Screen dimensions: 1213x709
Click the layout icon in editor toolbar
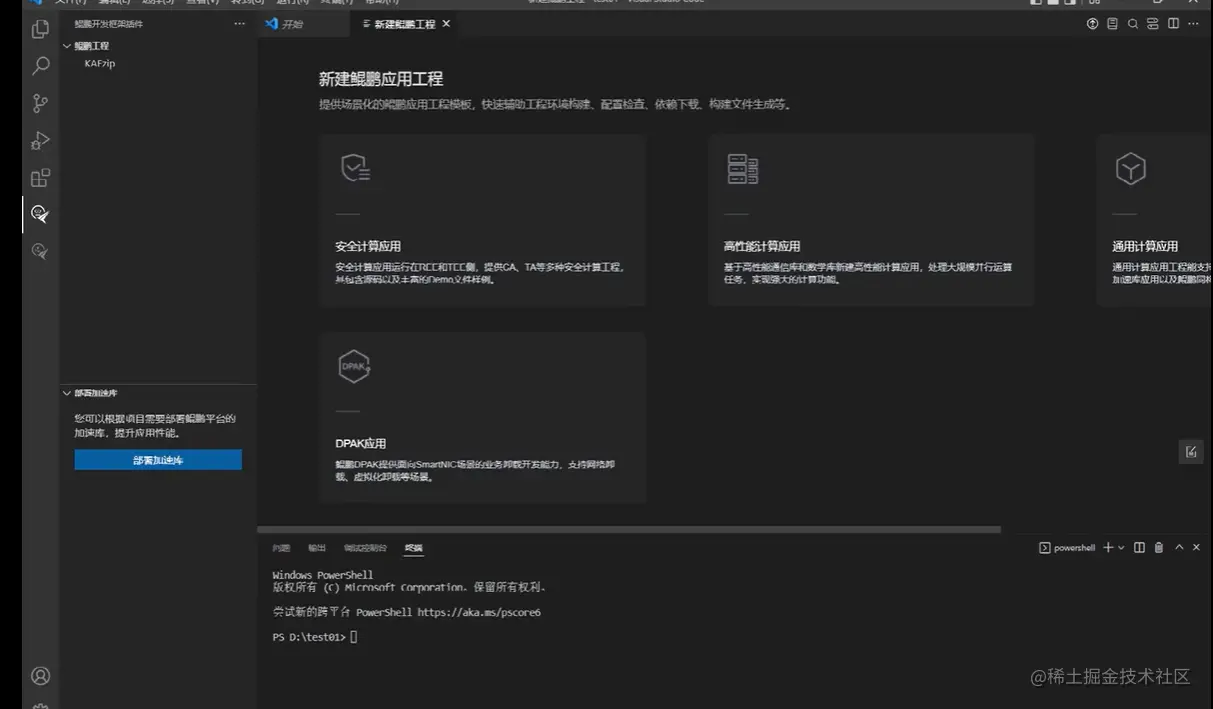(1153, 24)
